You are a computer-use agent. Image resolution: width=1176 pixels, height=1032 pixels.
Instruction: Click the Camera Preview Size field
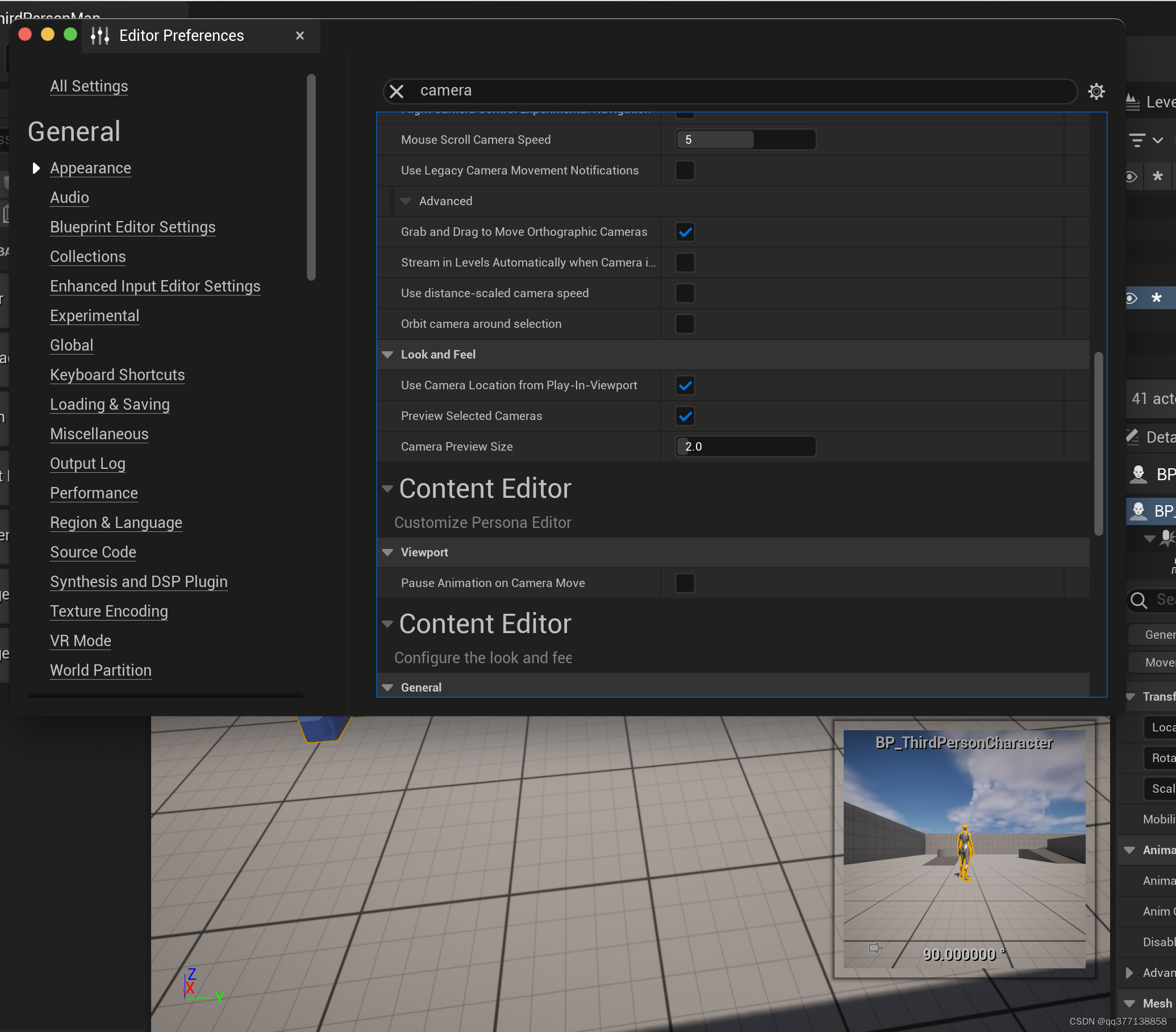745,447
